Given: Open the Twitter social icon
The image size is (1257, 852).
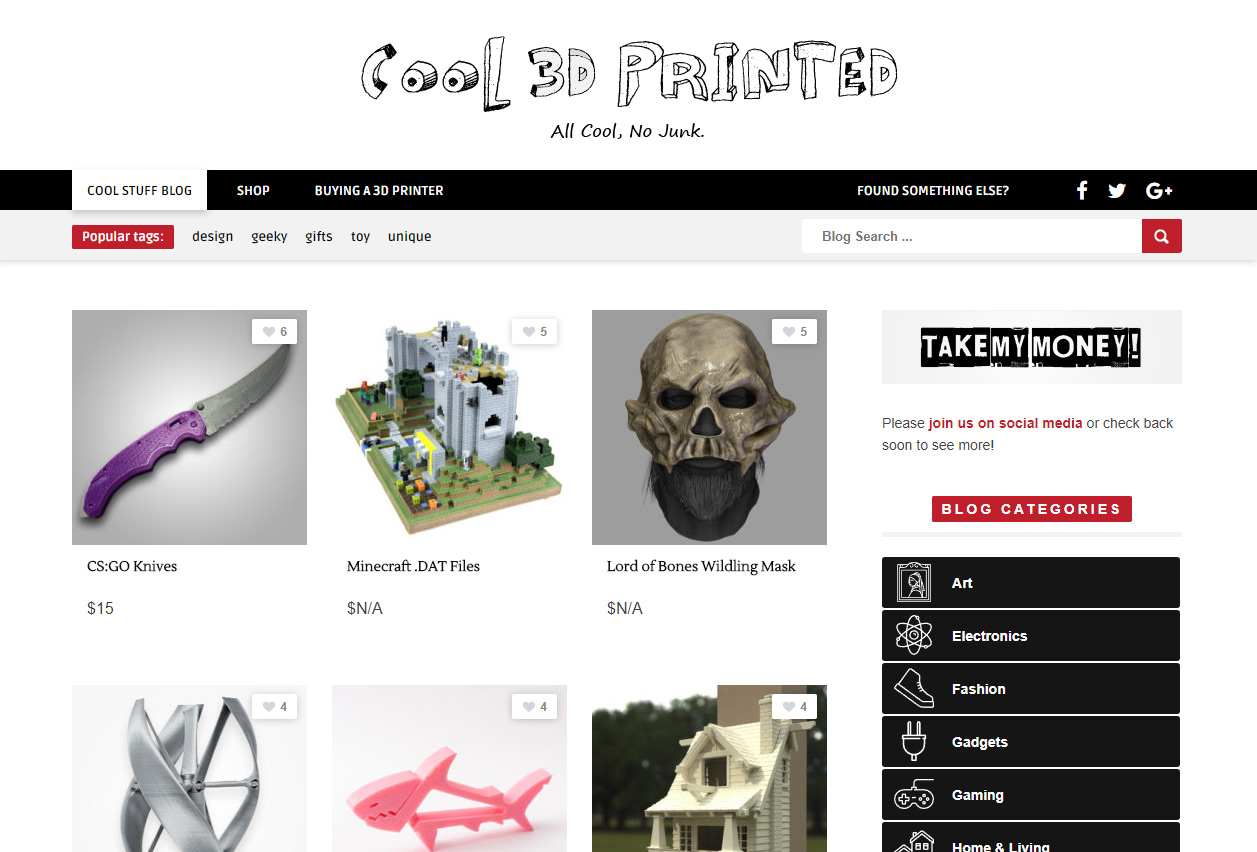Looking at the screenshot, I should [1117, 190].
